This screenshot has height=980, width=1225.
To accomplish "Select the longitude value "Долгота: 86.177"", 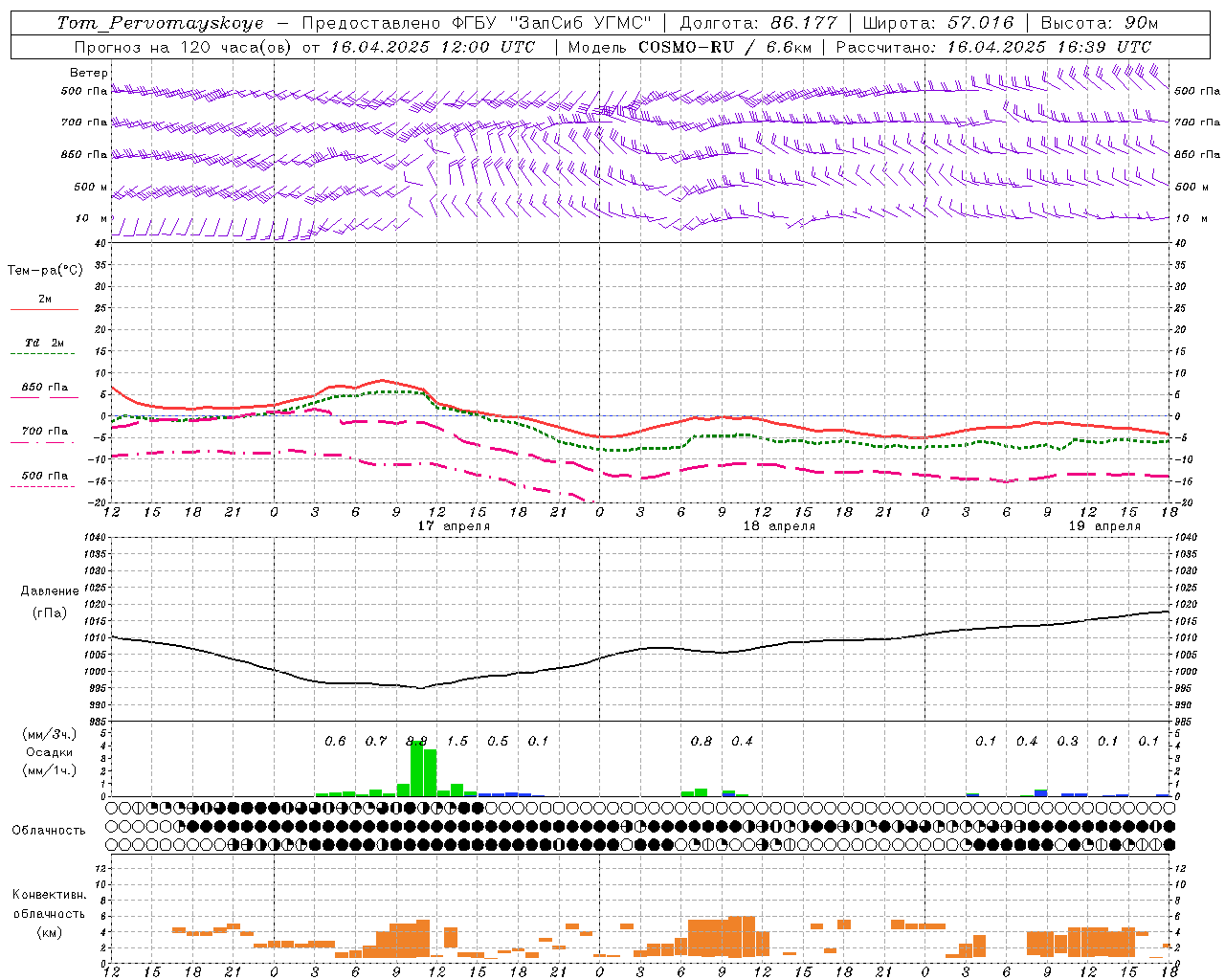I will click(x=758, y=23).
